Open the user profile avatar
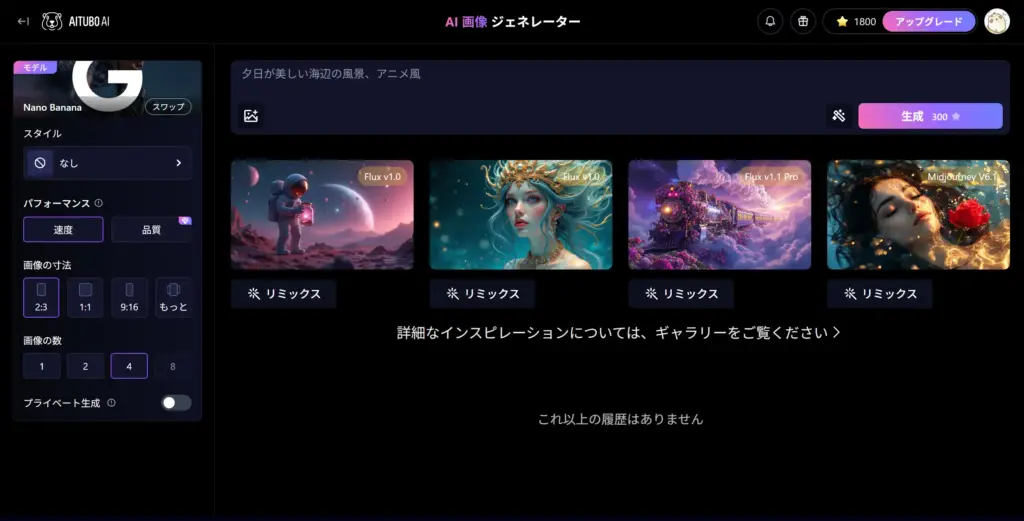The width and height of the screenshot is (1024, 521). (x=996, y=21)
